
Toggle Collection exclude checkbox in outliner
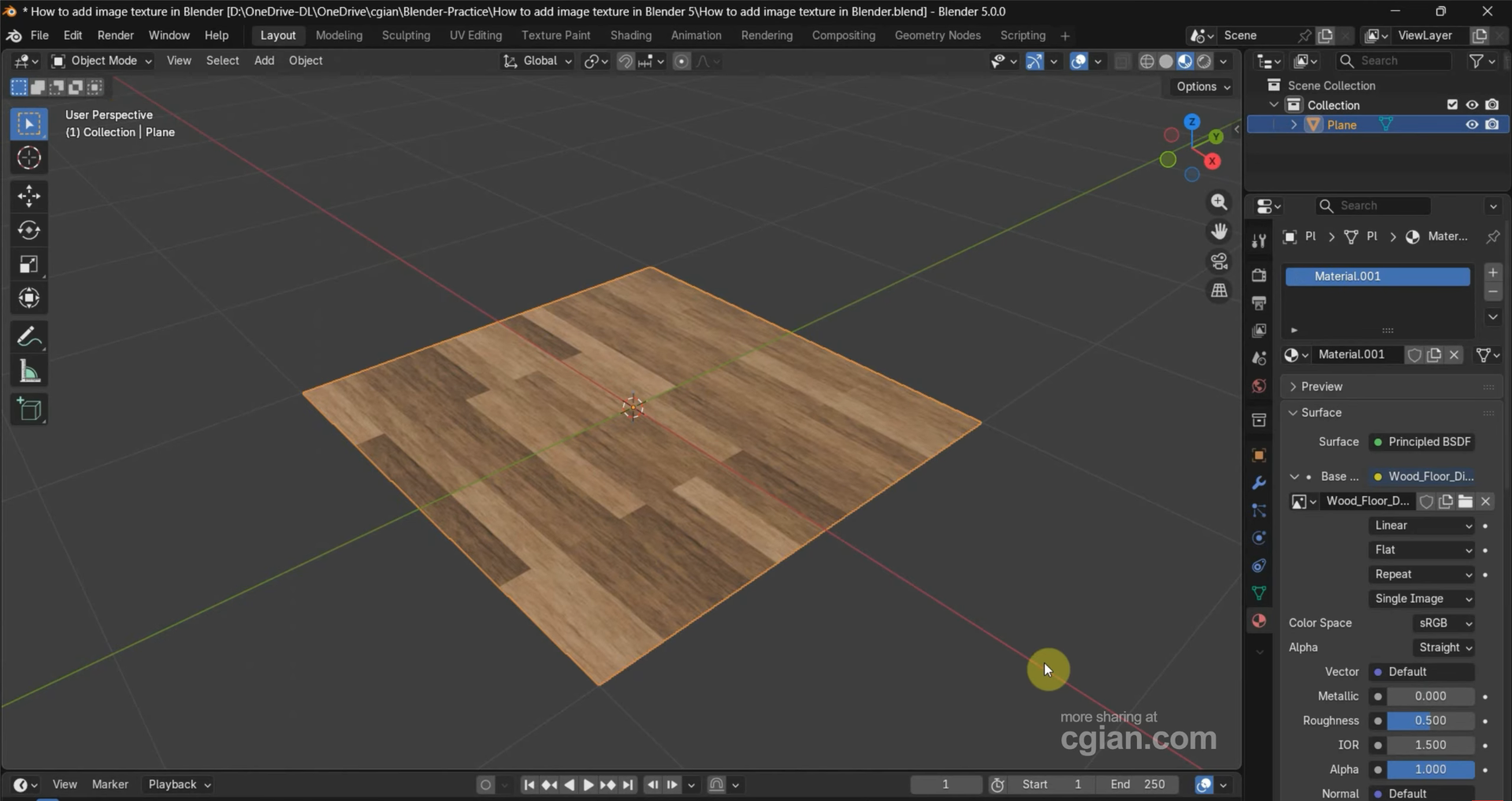(1452, 105)
